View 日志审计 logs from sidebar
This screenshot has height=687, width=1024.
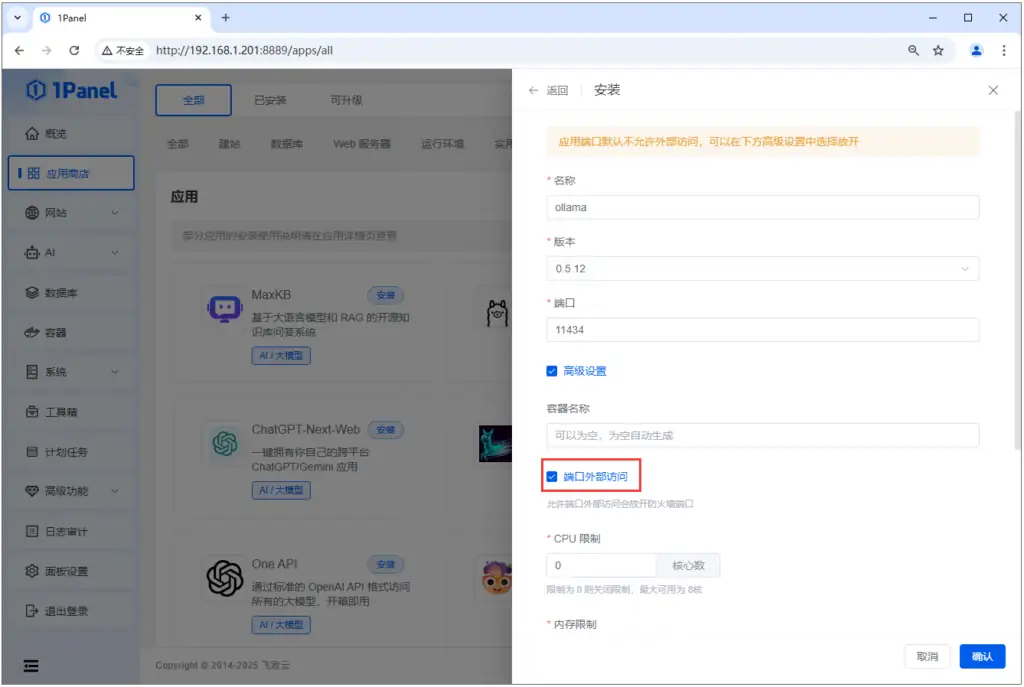[x=64, y=531]
